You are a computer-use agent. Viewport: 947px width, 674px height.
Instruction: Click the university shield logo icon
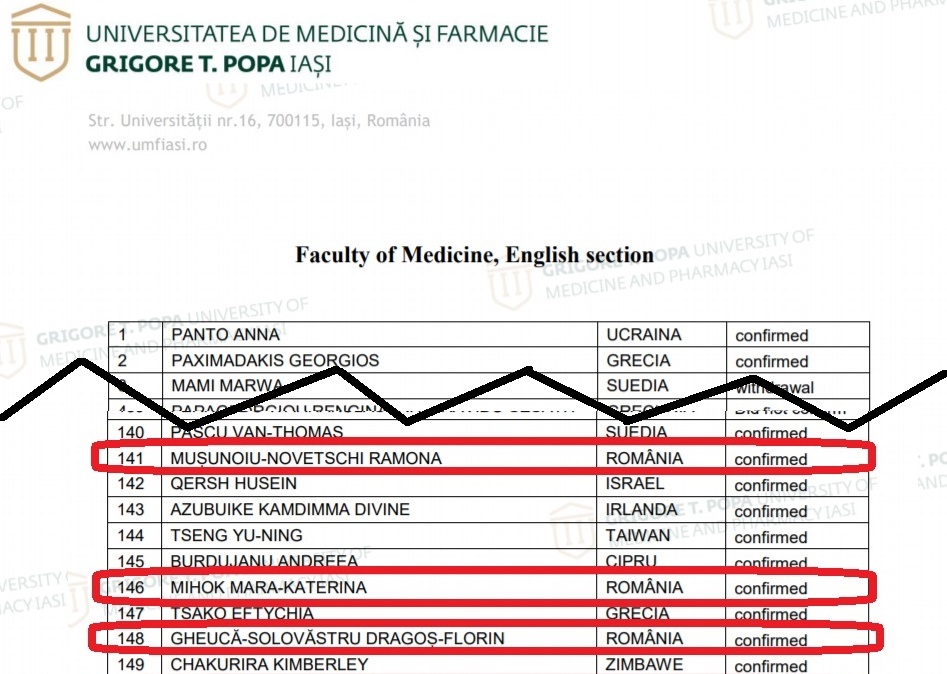(40, 42)
